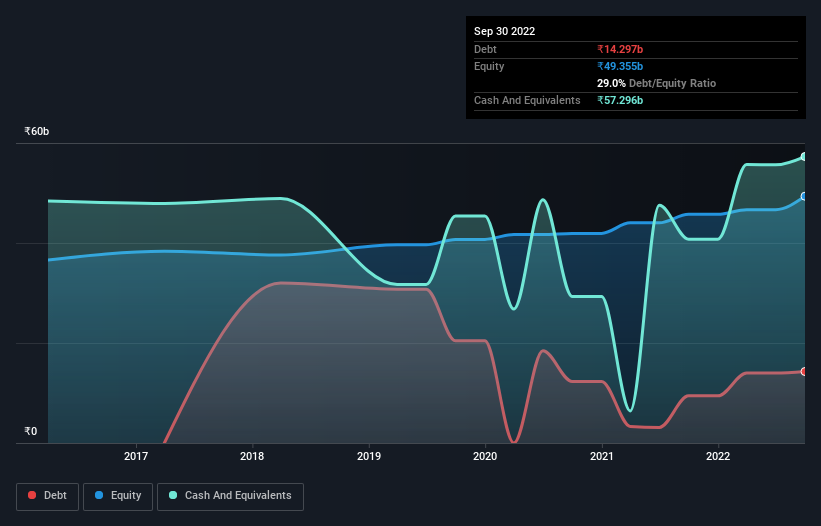Click the 2018 x-axis label
The width and height of the screenshot is (821, 526).
252,456
